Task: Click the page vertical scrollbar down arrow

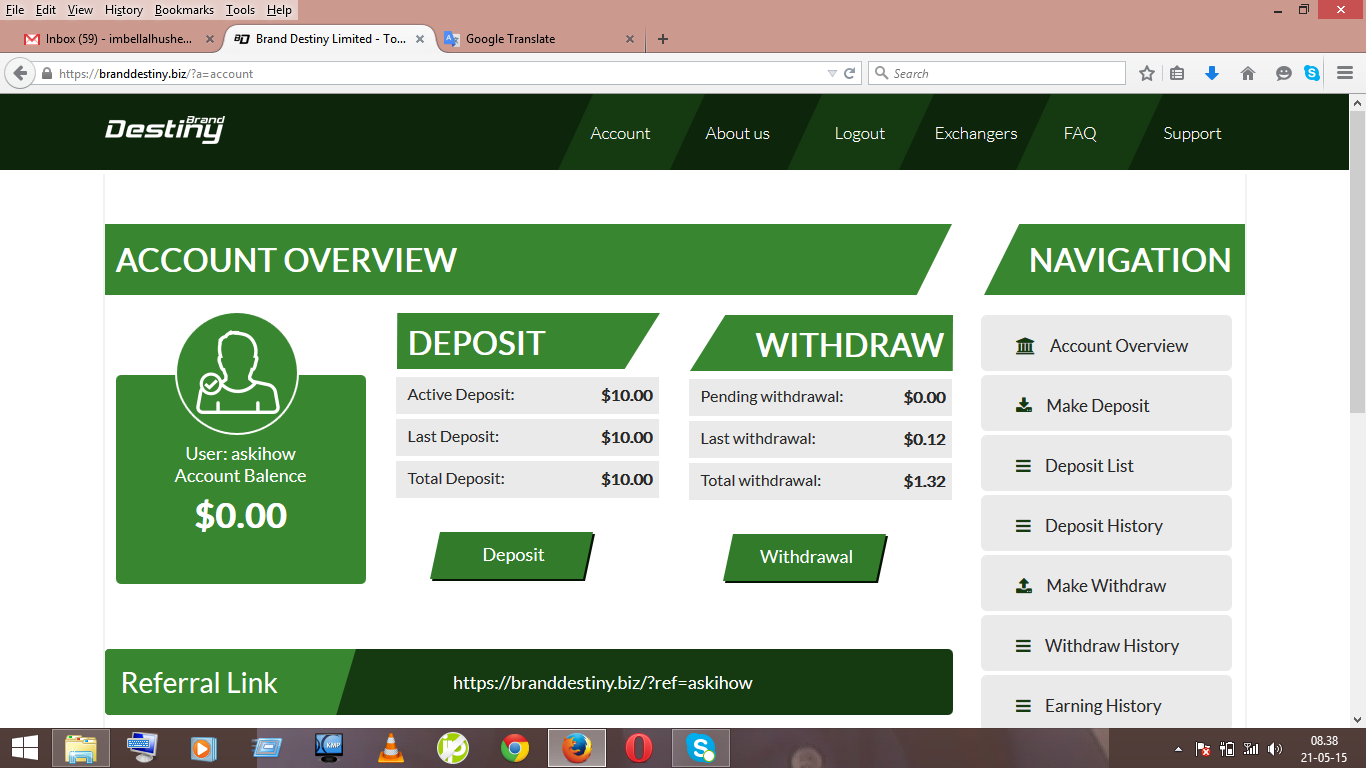Action: 1357,718
